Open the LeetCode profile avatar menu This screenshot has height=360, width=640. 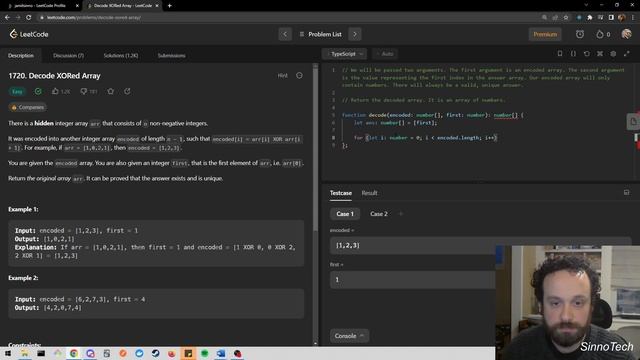point(627,34)
